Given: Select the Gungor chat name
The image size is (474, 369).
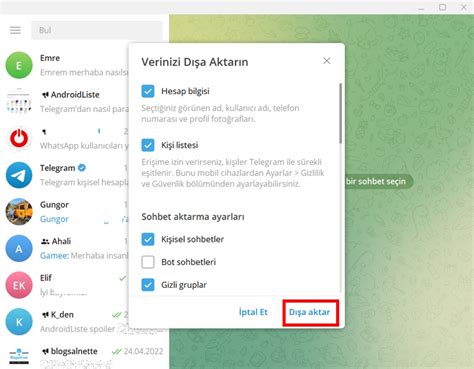Looking at the screenshot, I should (54, 205).
